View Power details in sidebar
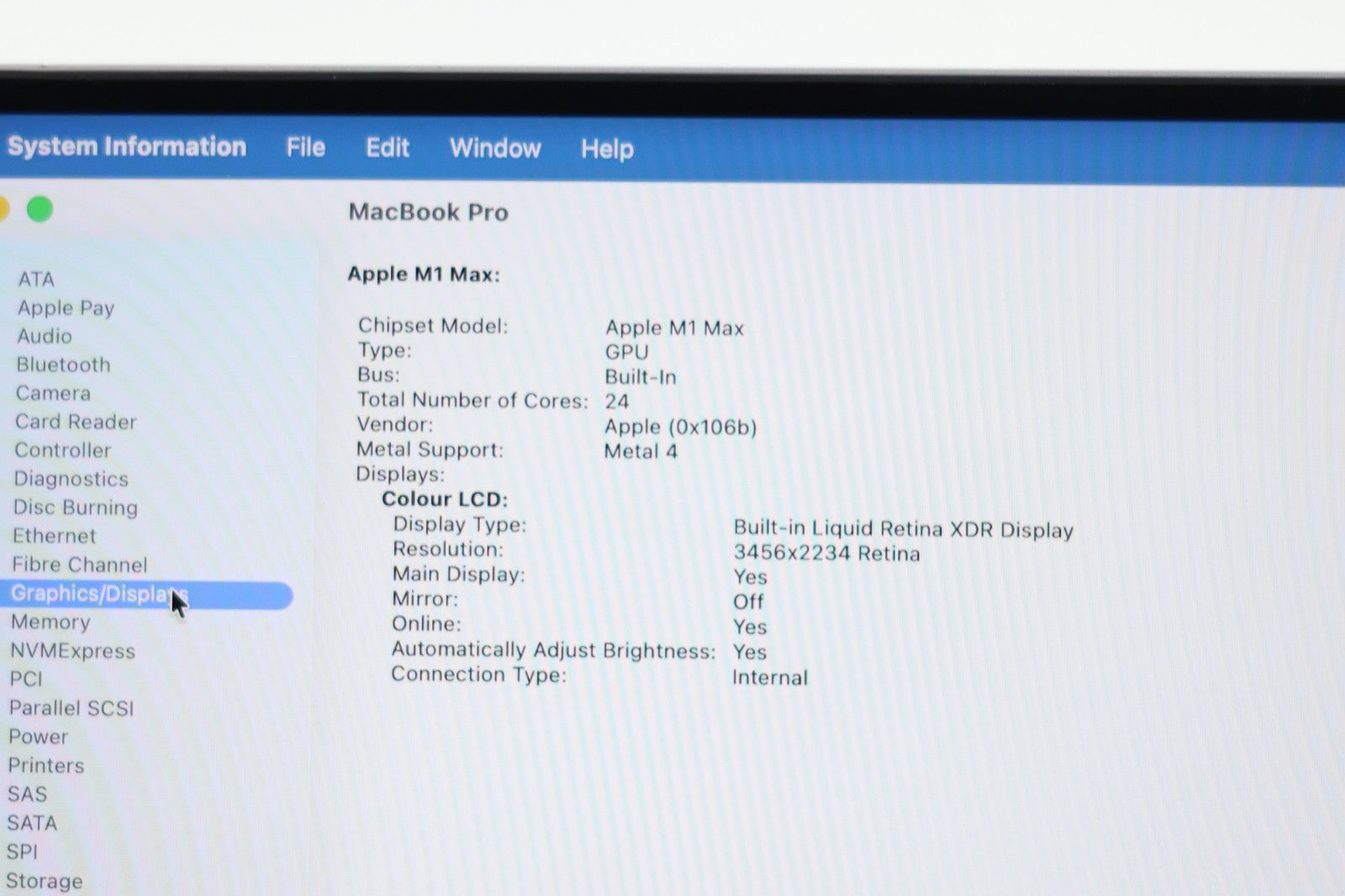This screenshot has height=896, width=1345. coord(39,737)
